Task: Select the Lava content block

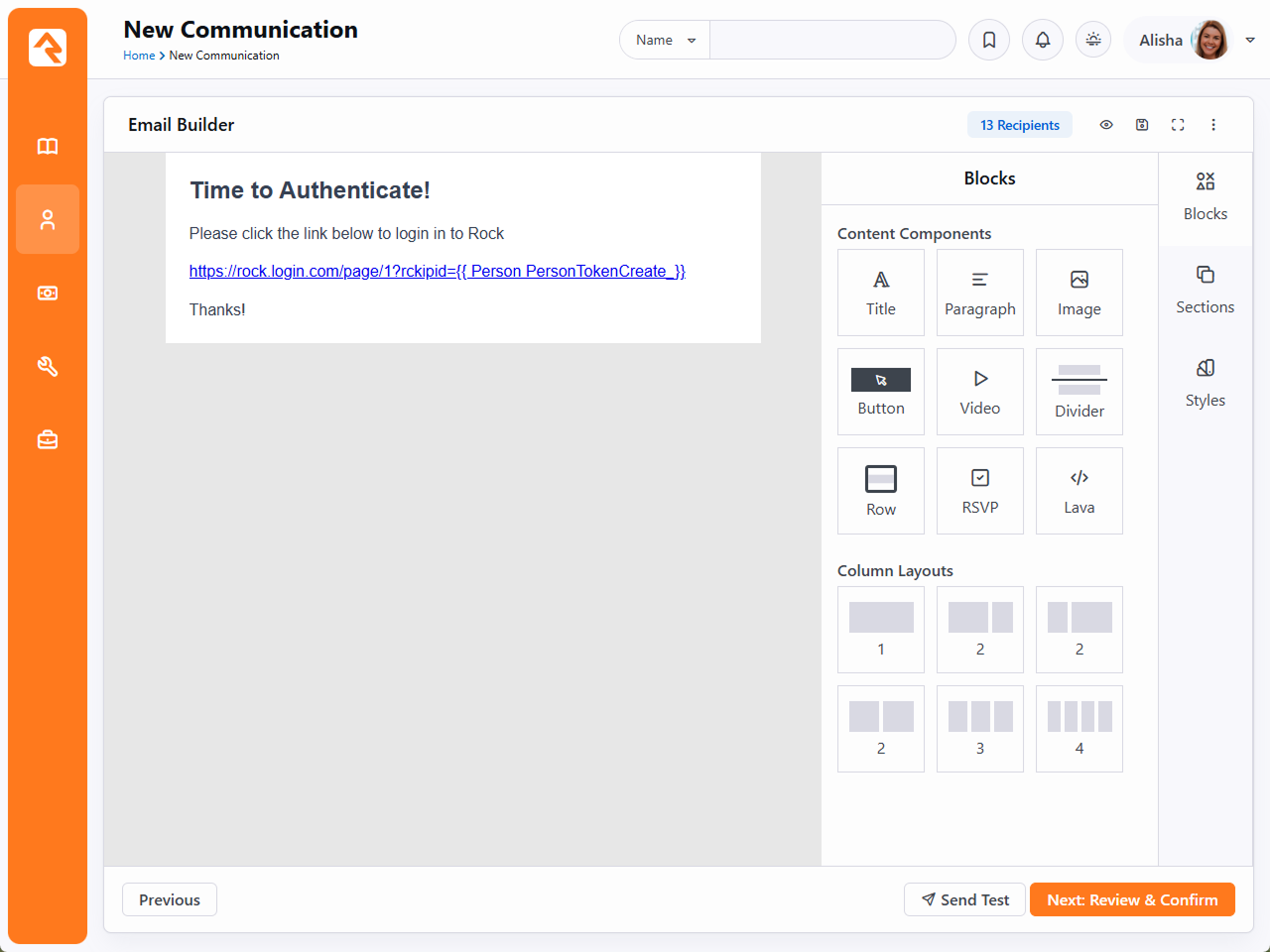Action: [1079, 491]
